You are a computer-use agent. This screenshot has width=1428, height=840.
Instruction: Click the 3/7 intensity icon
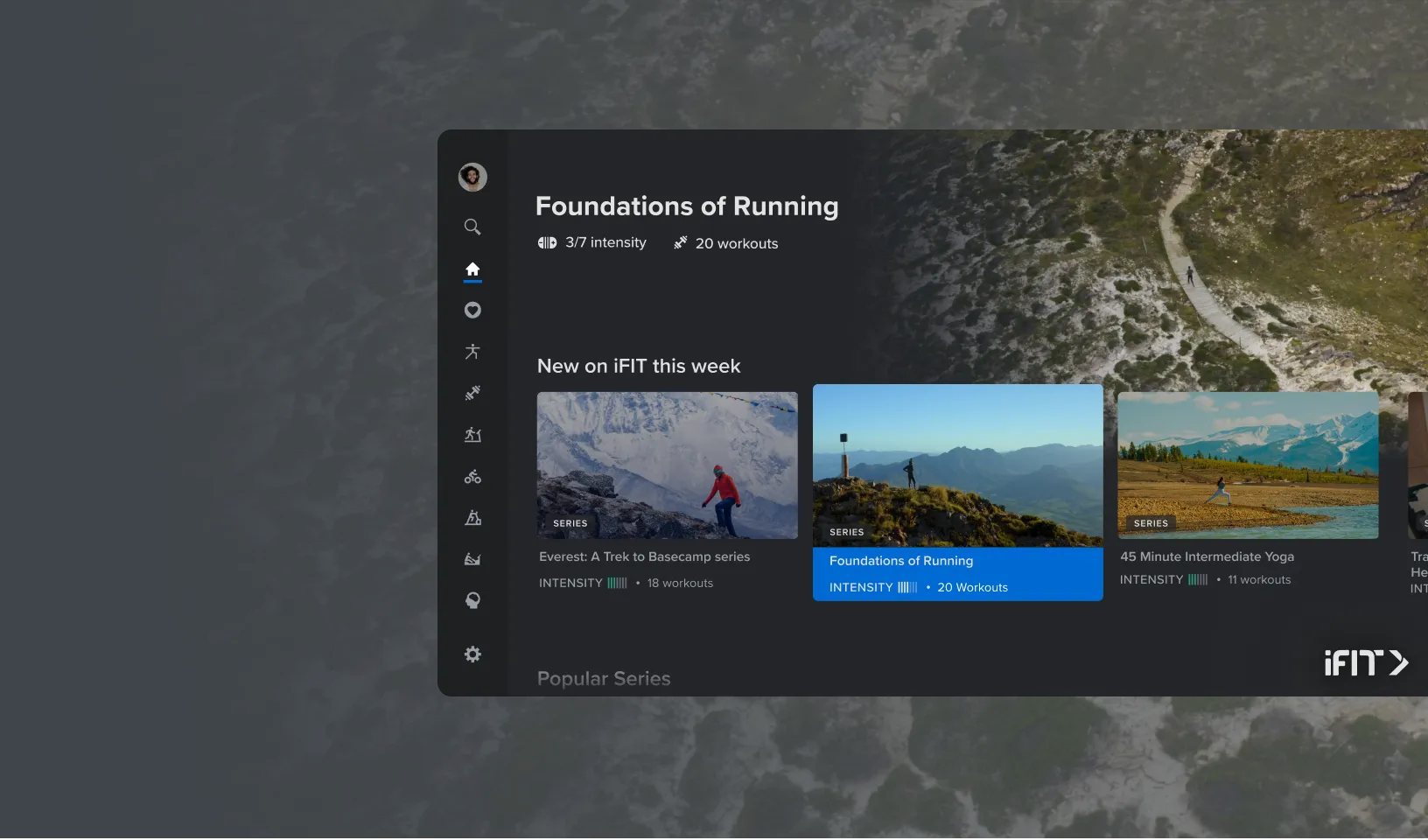click(x=547, y=243)
